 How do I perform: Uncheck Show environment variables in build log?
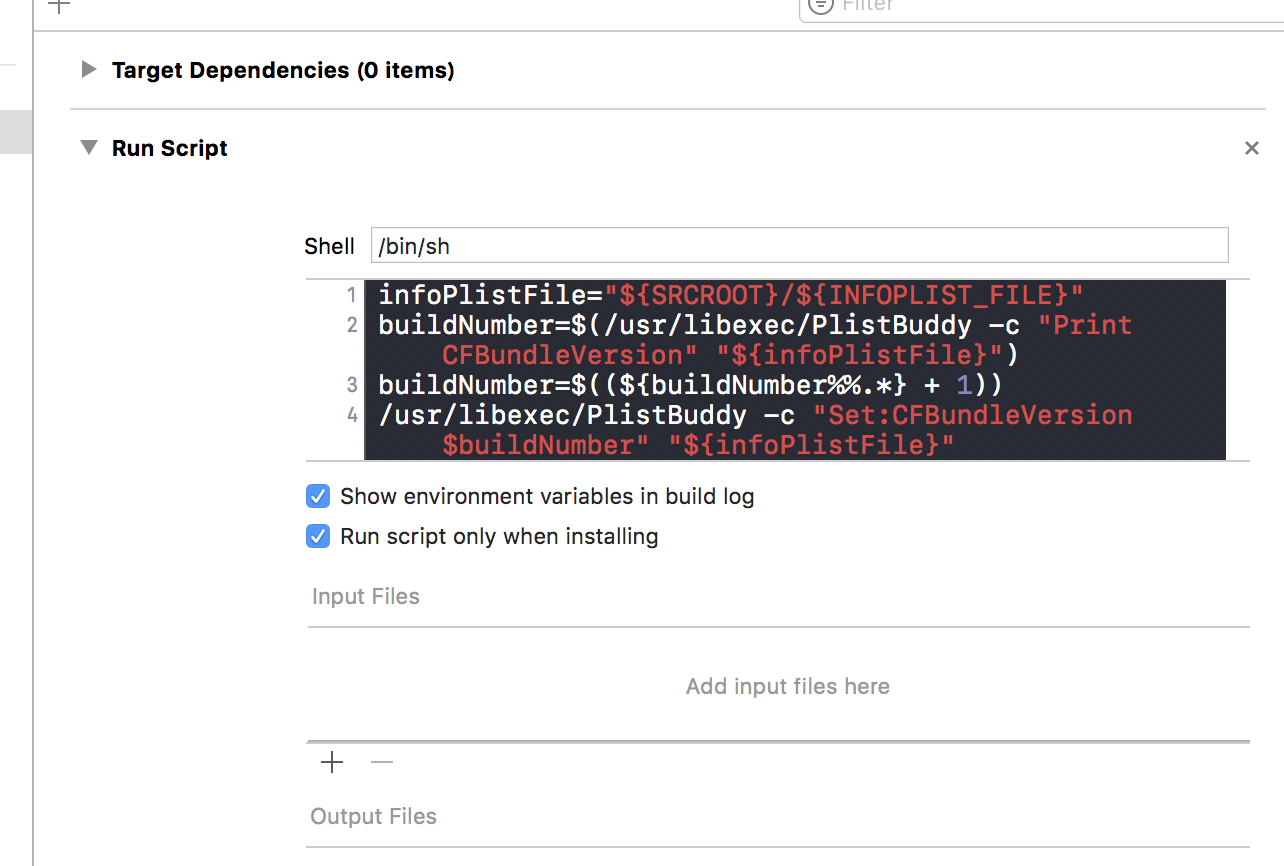click(317, 496)
